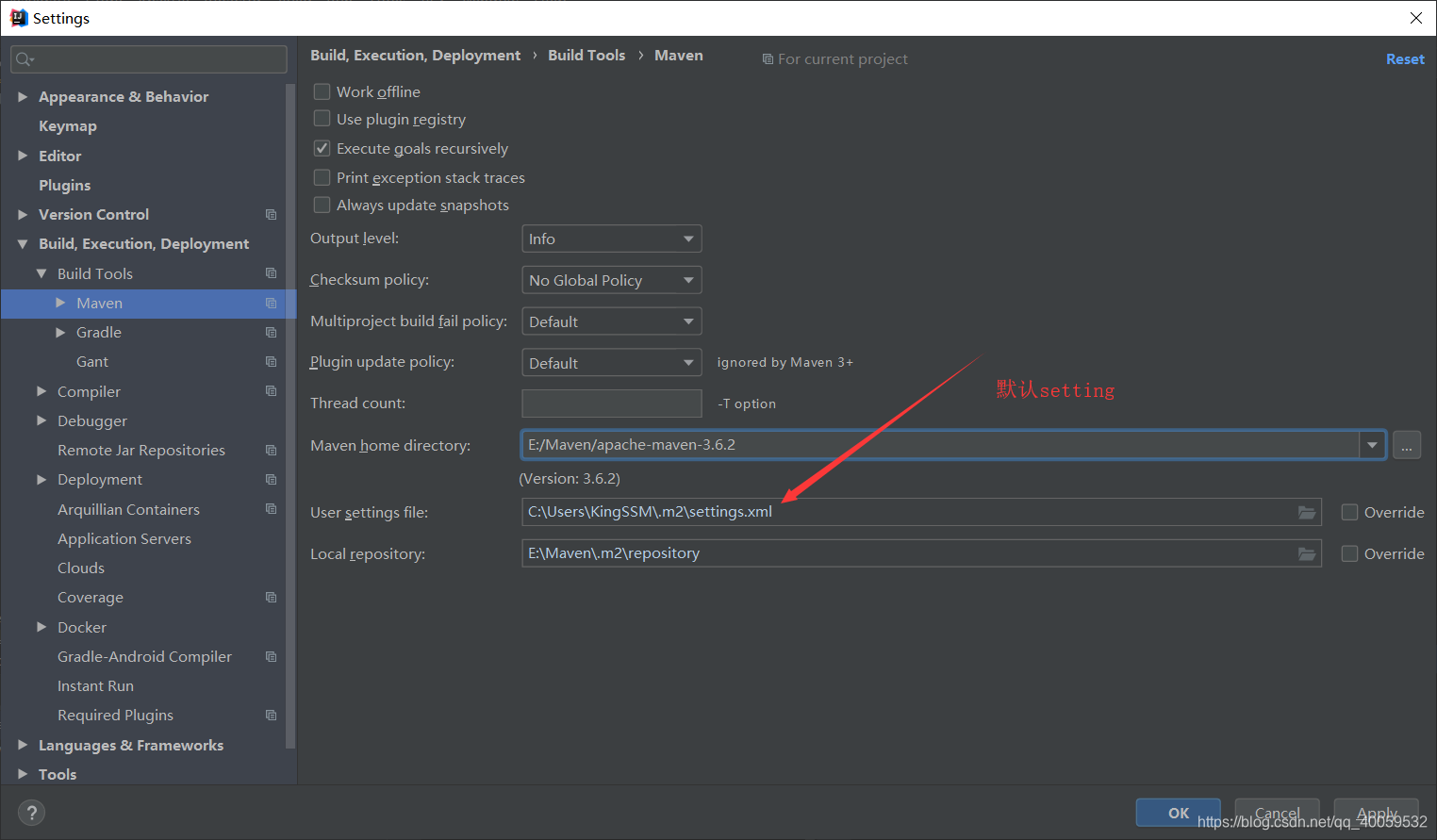Click the OK button
Screen dimensions: 1437x840
point(1179,813)
